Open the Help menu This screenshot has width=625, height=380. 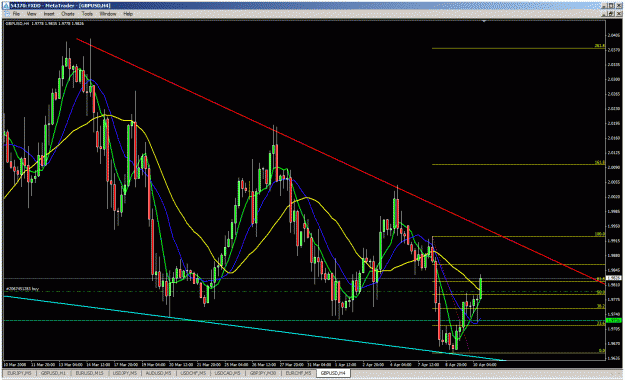point(128,14)
